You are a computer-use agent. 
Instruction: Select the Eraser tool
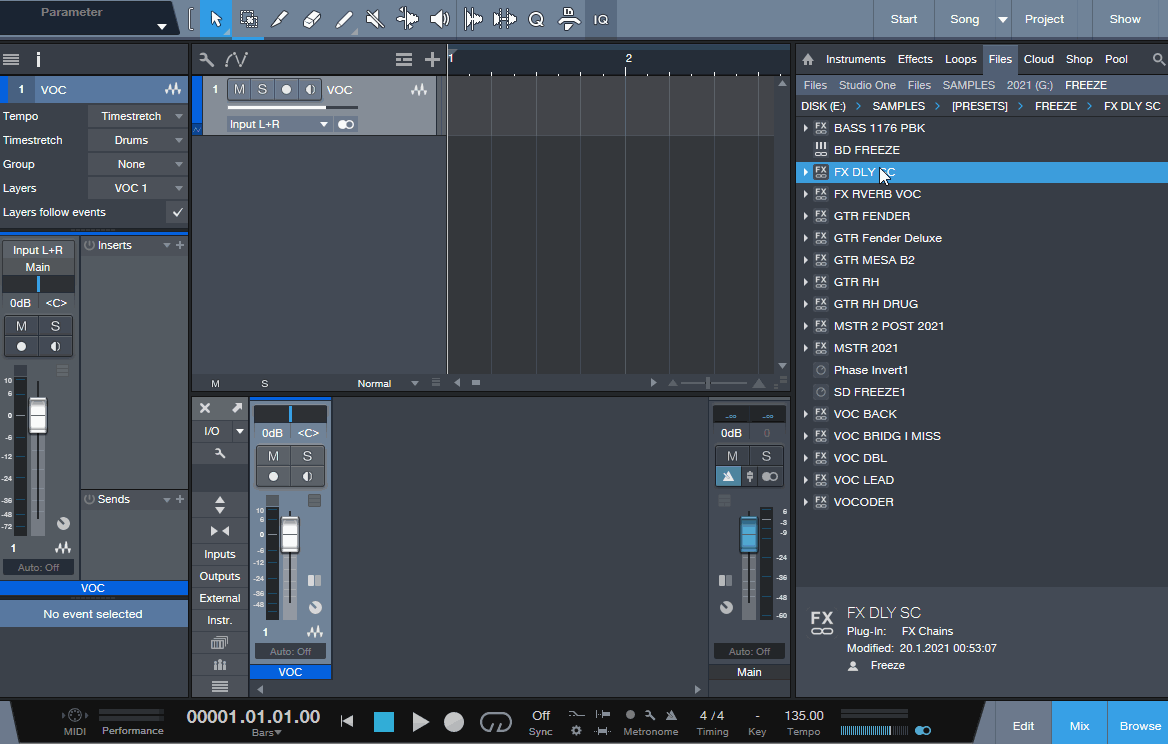311,19
